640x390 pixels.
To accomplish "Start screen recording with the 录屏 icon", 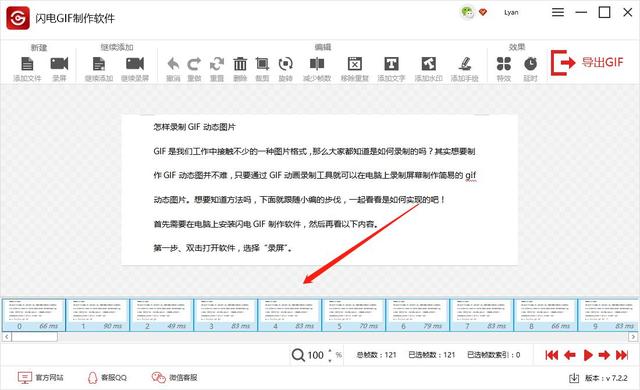I will [x=59, y=64].
